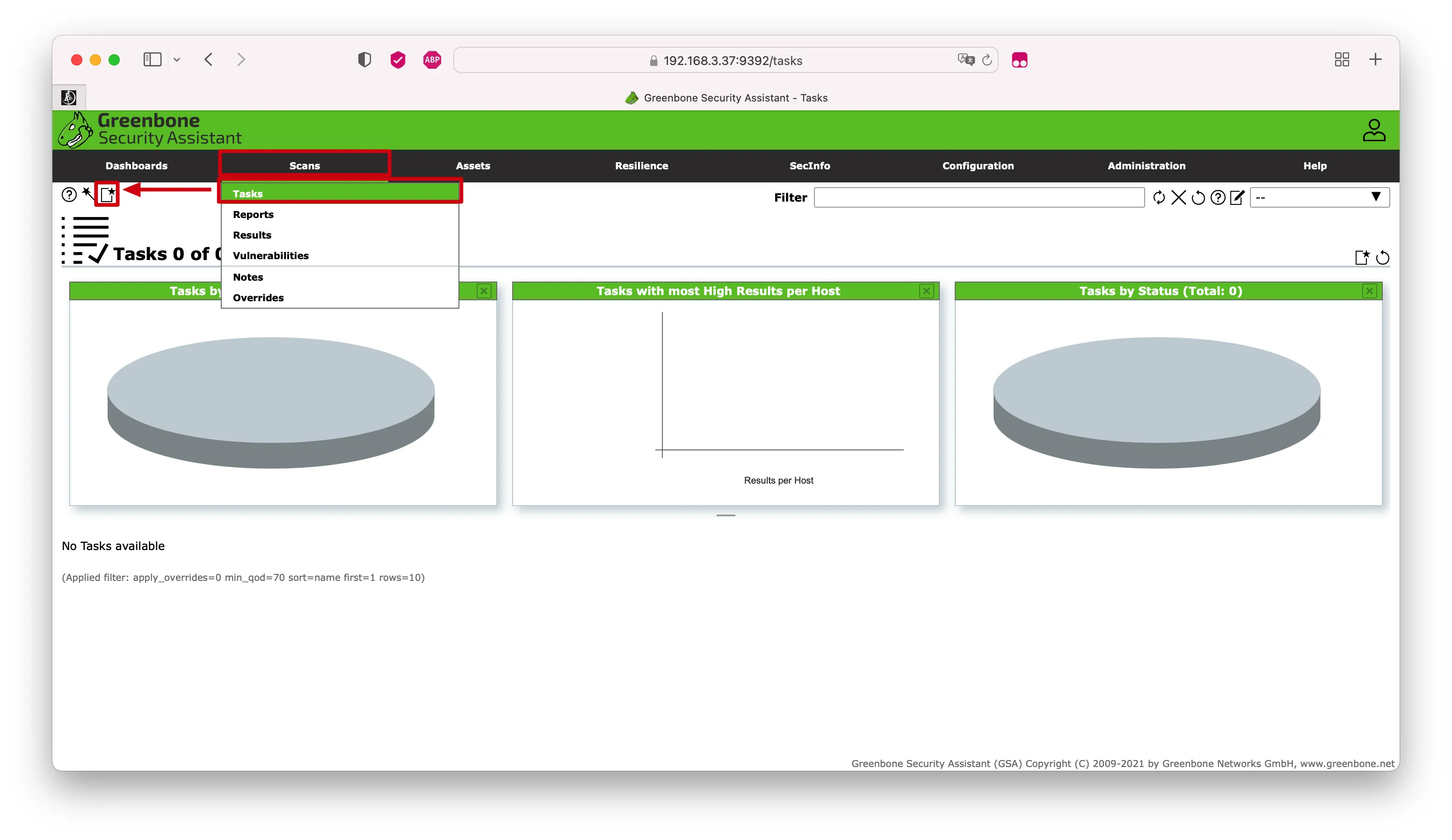The width and height of the screenshot is (1452, 840).
Task: Click into the Filter text field
Action: (x=979, y=198)
